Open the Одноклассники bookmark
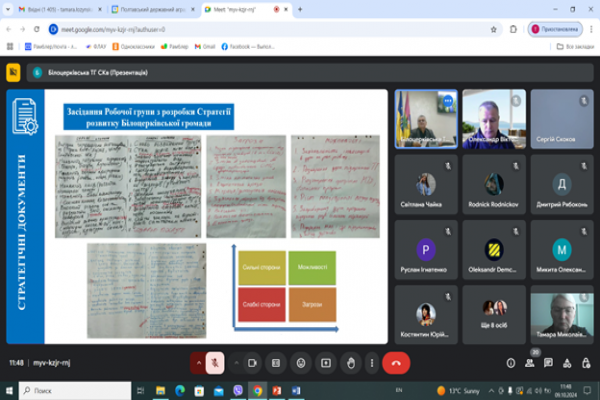This screenshot has height=400, width=600. coord(133,46)
